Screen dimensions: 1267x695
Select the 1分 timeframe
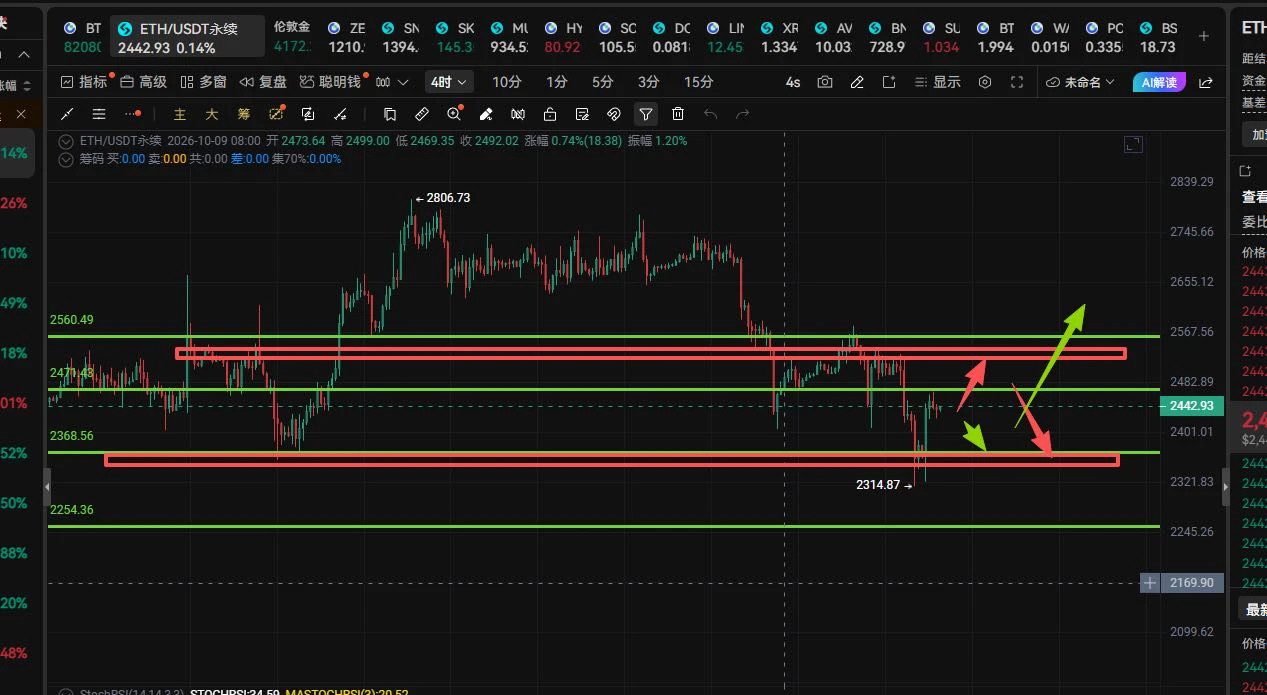click(x=557, y=82)
